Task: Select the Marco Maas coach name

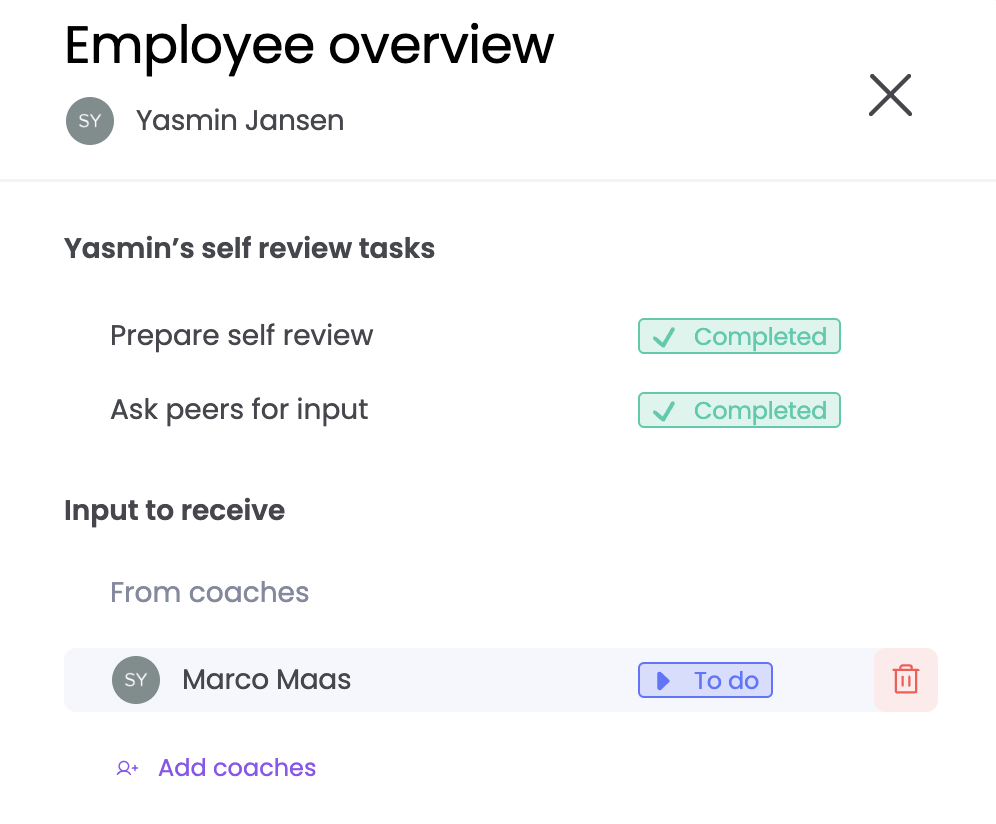Action: 266,680
